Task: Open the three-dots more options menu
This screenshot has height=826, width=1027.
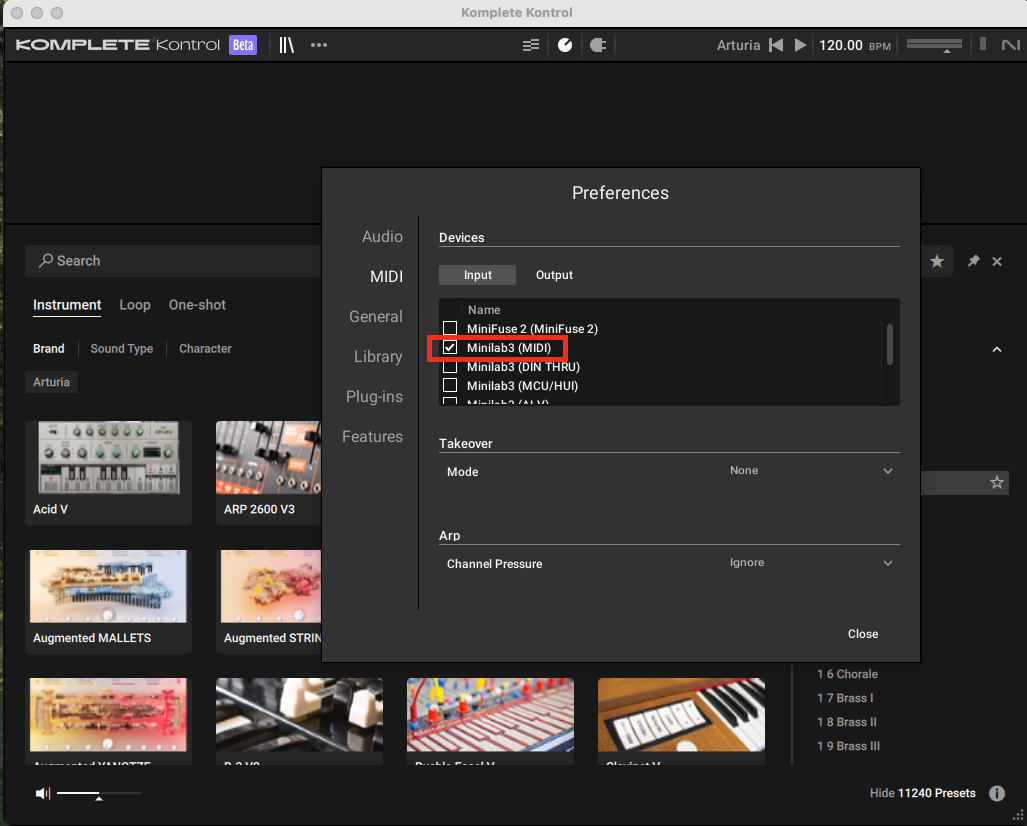Action: 319,45
